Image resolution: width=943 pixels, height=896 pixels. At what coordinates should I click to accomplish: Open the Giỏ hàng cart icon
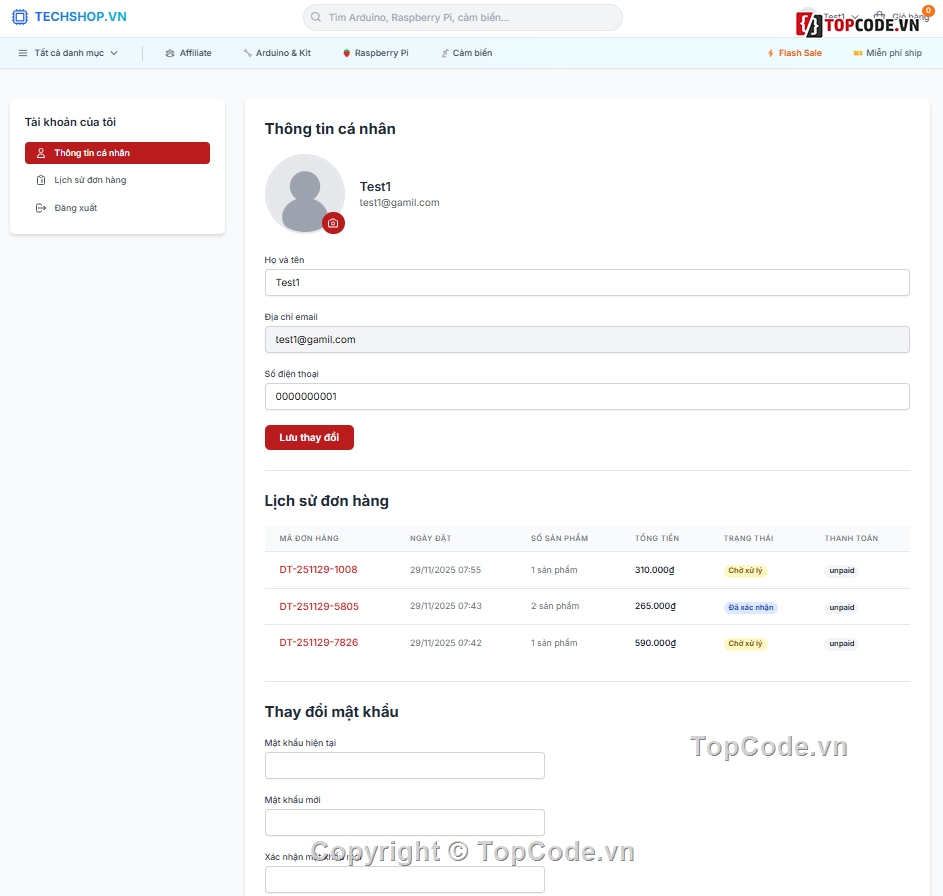point(880,16)
